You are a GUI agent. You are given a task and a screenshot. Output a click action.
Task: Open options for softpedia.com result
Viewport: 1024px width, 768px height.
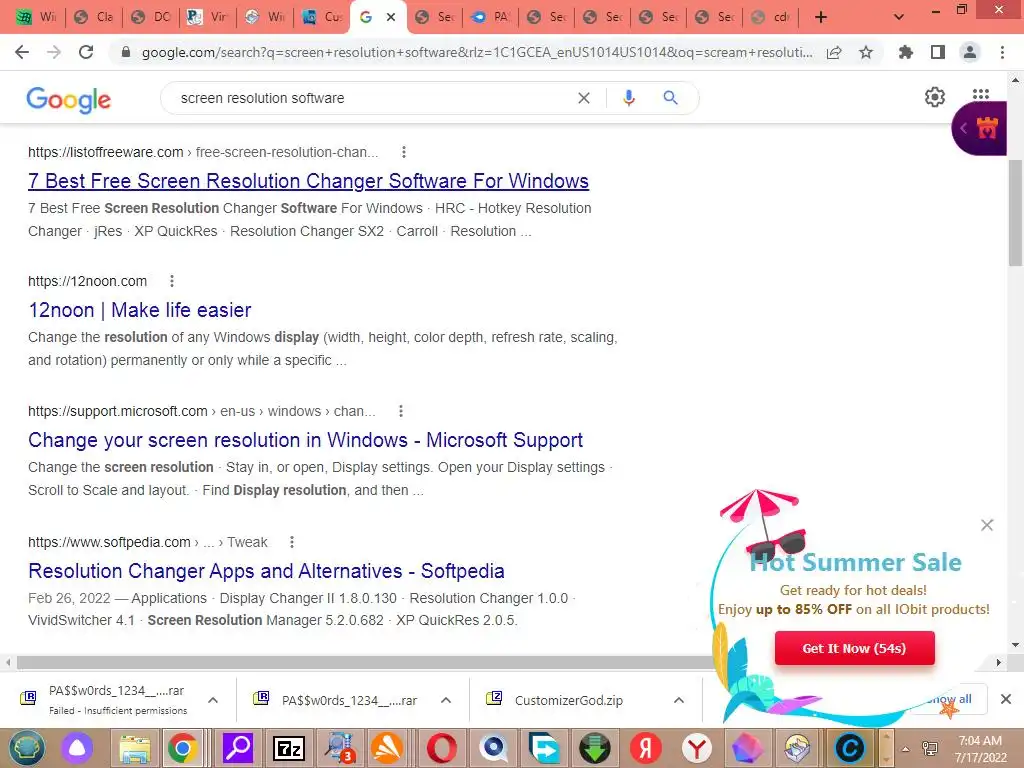tap(292, 542)
